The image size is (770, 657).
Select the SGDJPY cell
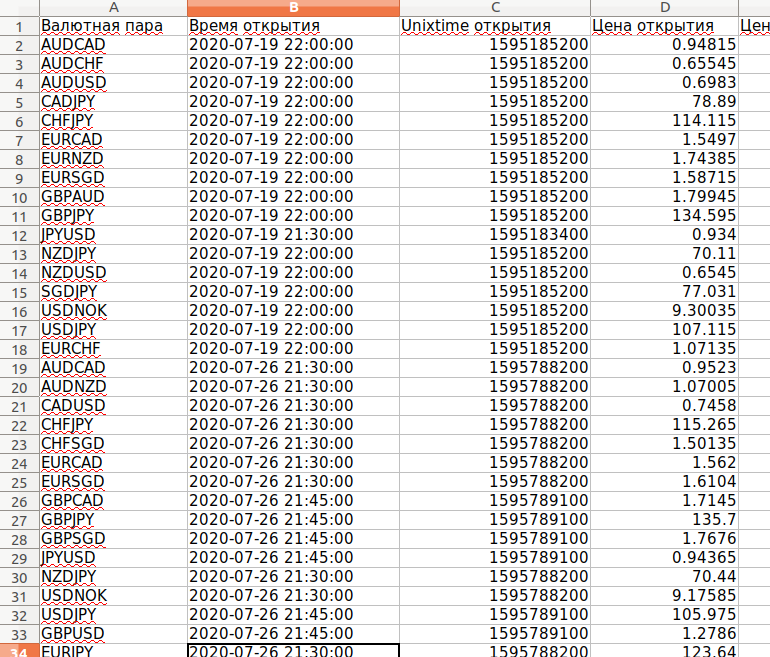pyautogui.click(x=113, y=292)
